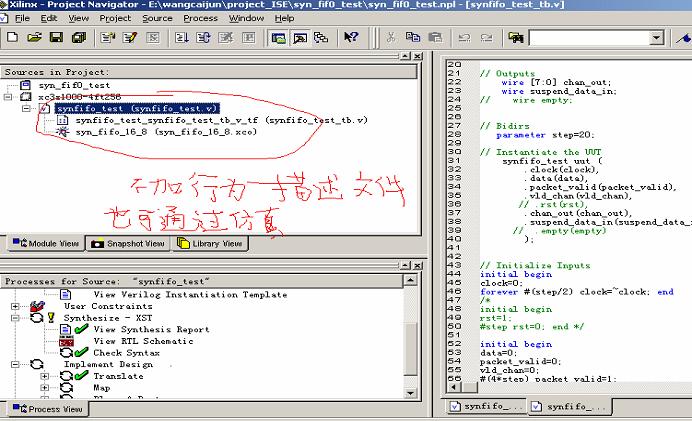
Task: Click the Cut scissors toolbar icon
Action: click(389, 37)
